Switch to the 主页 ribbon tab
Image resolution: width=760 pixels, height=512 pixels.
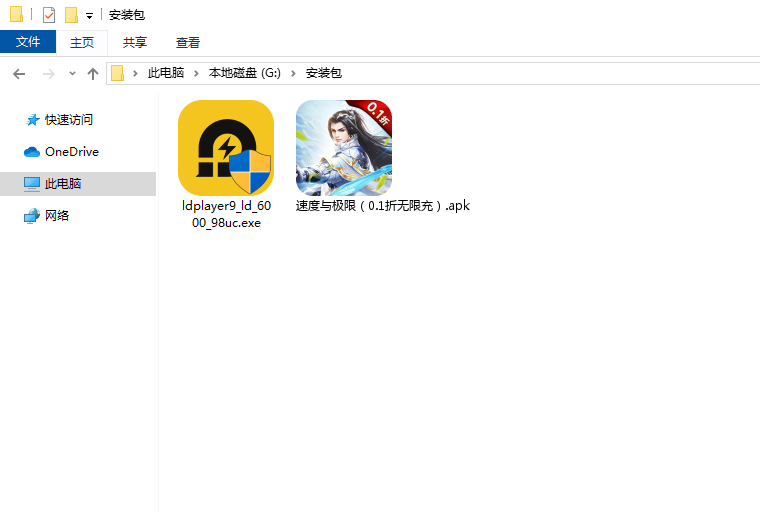[x=81, y=43]
